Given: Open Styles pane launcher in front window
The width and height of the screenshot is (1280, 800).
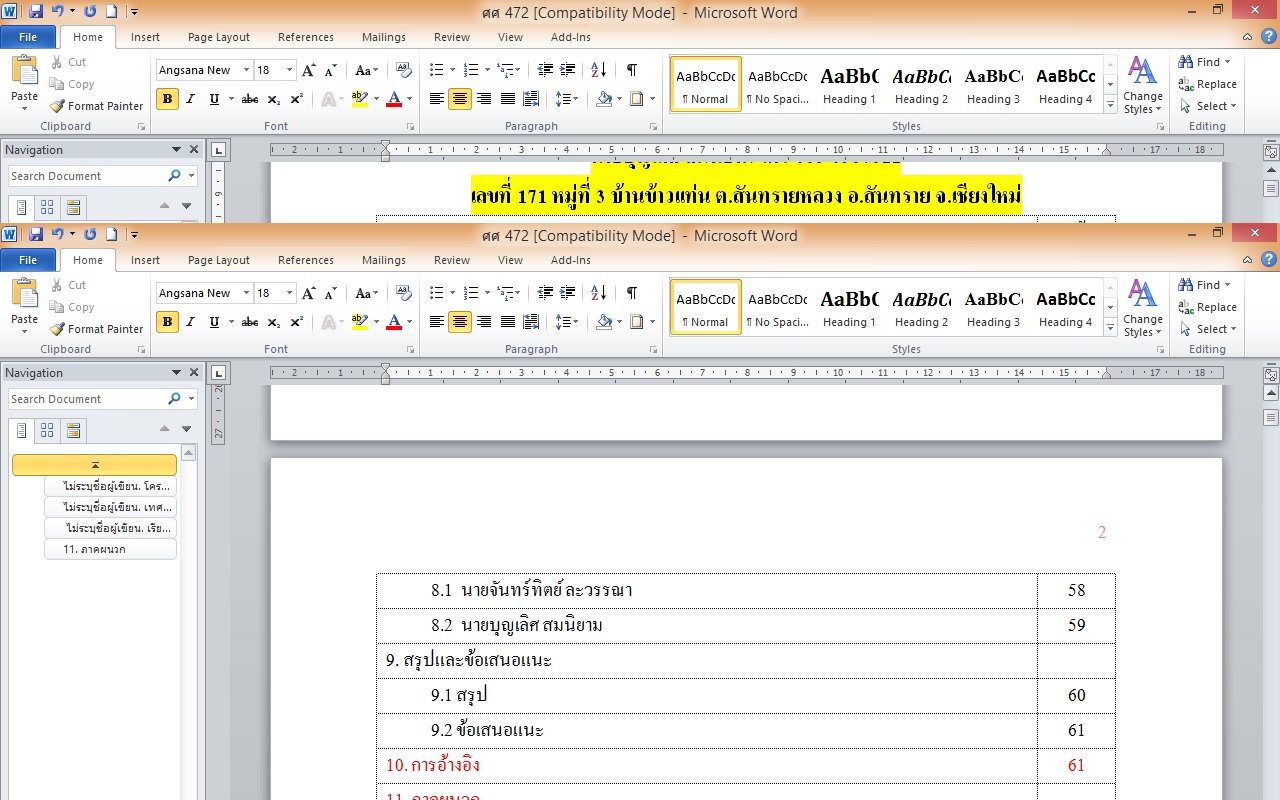Looking at the screenshot, I should 1161,350.
